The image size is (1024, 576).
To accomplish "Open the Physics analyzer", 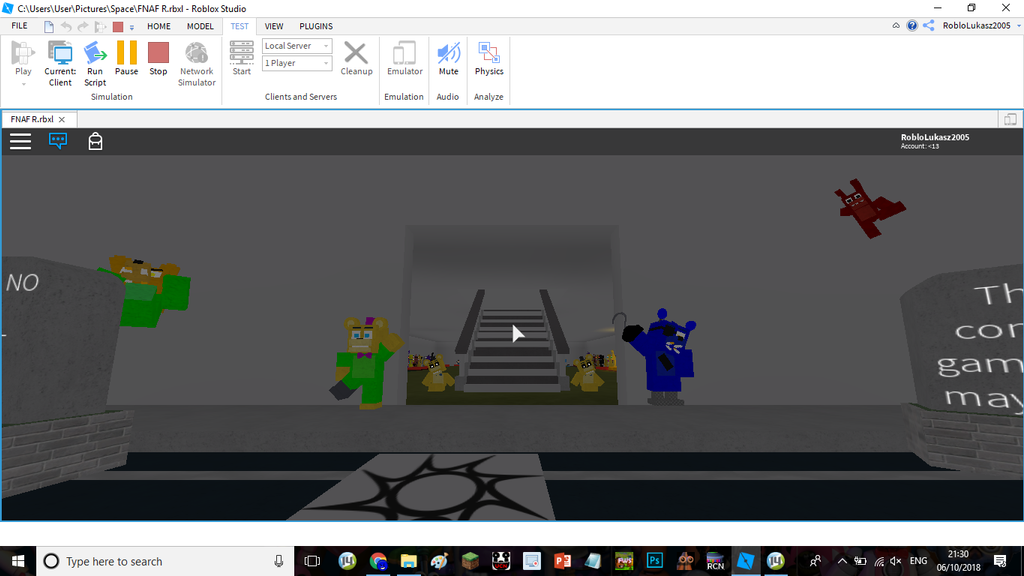I will [x=488, y=58].
